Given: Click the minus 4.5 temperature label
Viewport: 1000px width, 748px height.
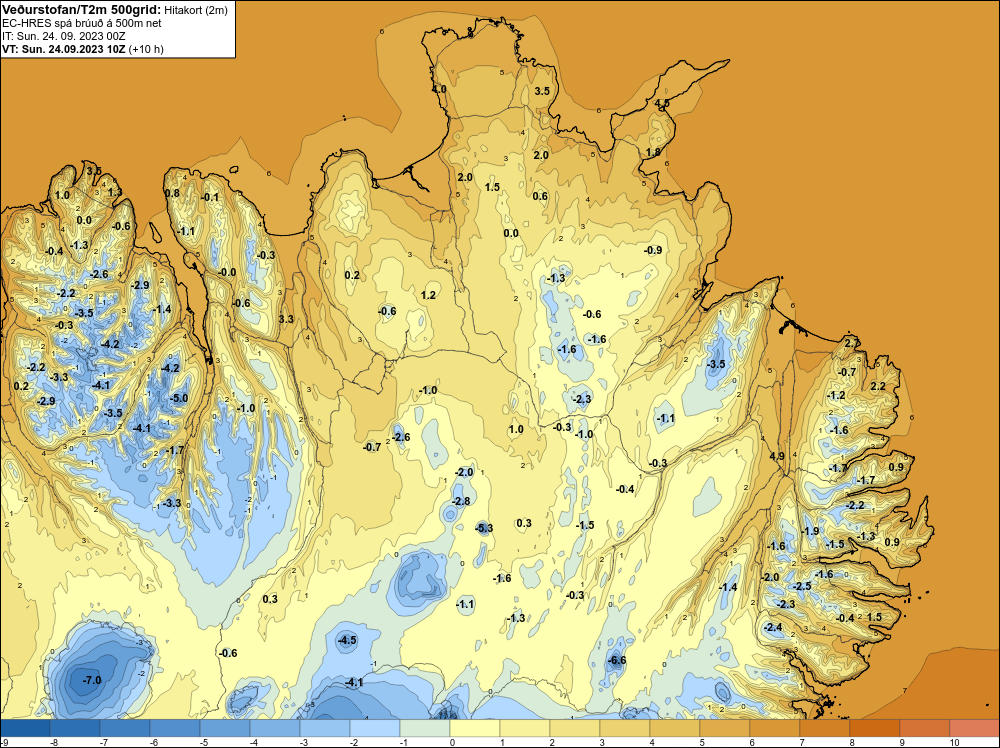Looking at the screenshot, I should pos(347,640).
